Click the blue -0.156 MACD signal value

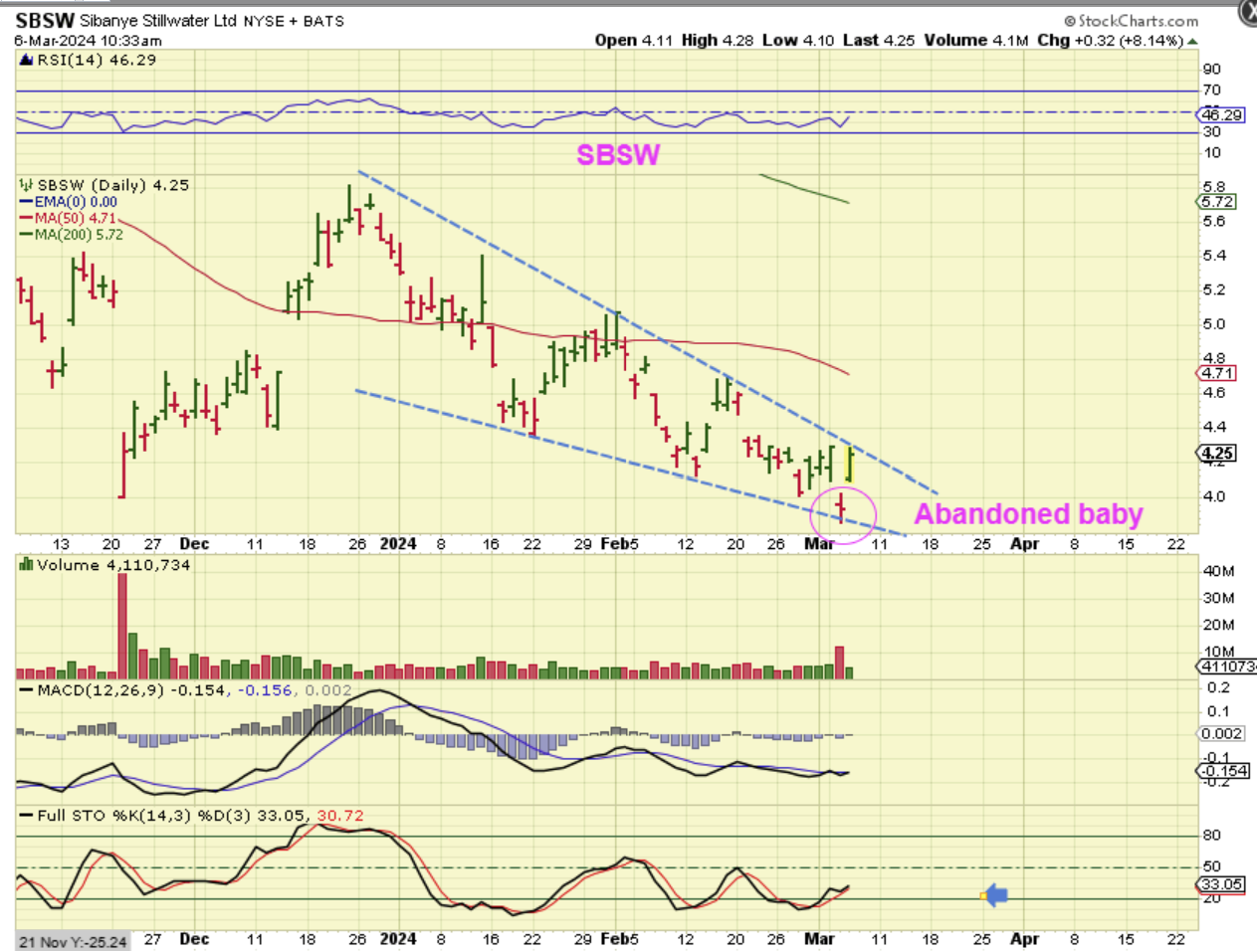point(264,690)
